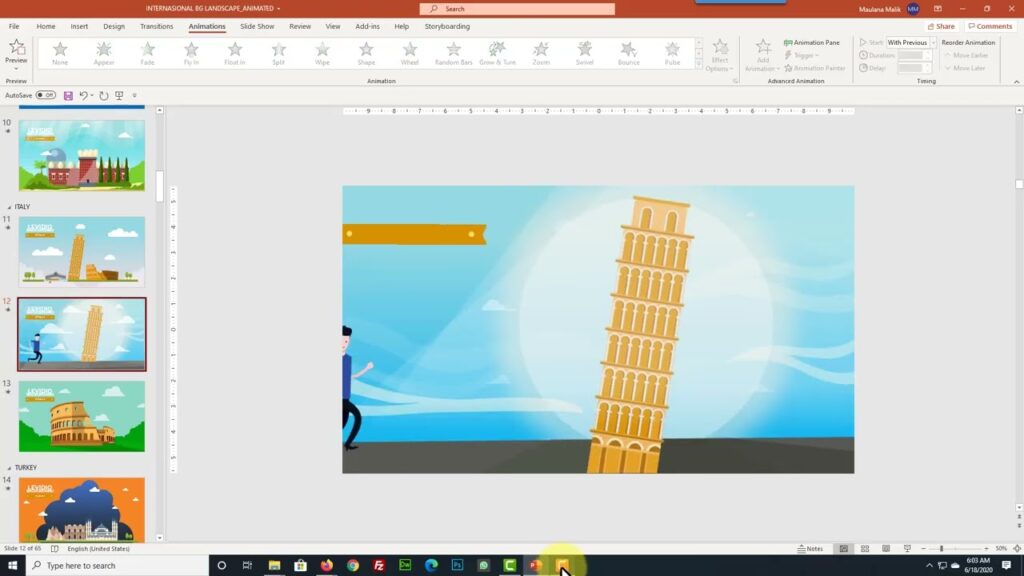Switch to the Design tab
This screenshot has height=576, width=1024.
114,26
